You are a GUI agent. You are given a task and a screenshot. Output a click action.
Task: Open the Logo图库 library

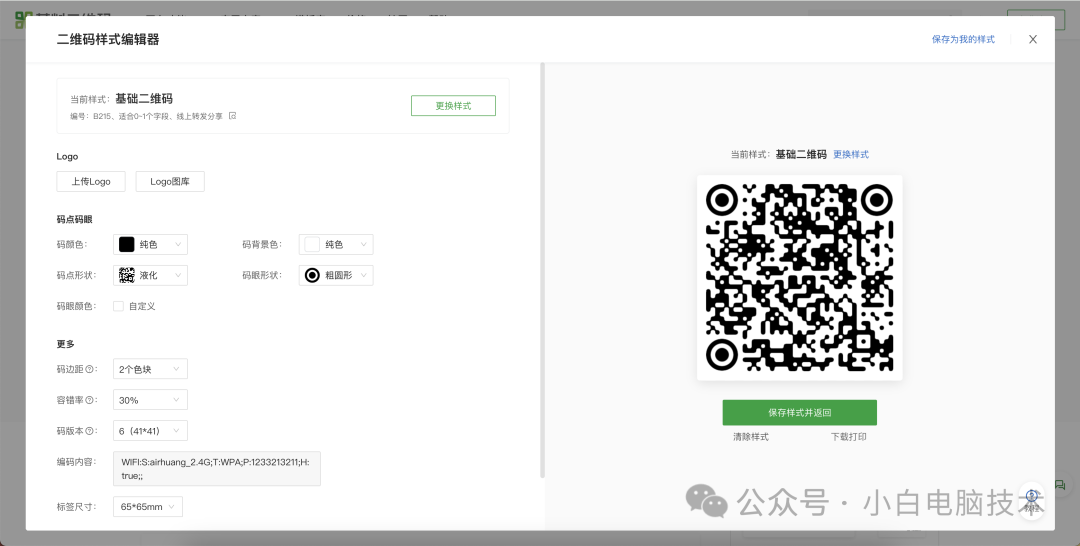[170, 181]
